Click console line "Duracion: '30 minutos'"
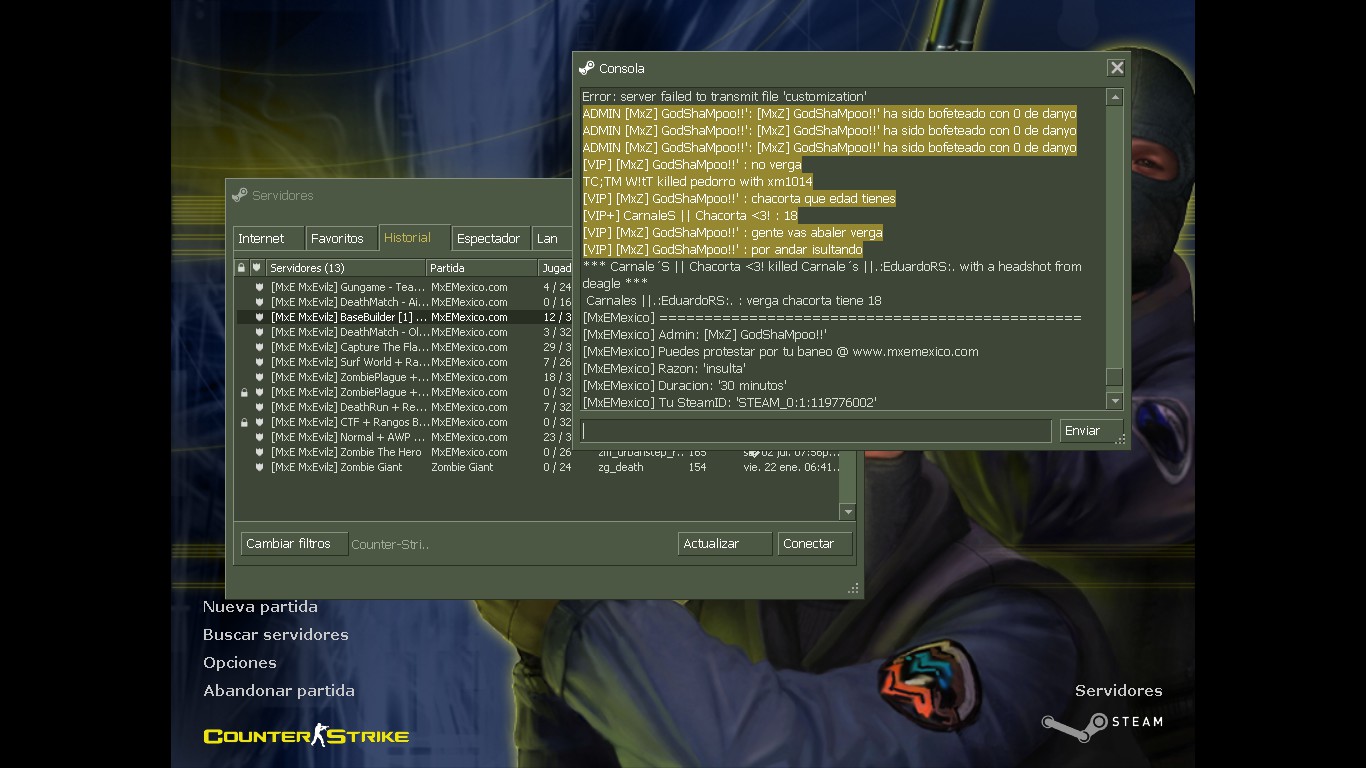Screen dimensions: 1366x768 [685, 386]
